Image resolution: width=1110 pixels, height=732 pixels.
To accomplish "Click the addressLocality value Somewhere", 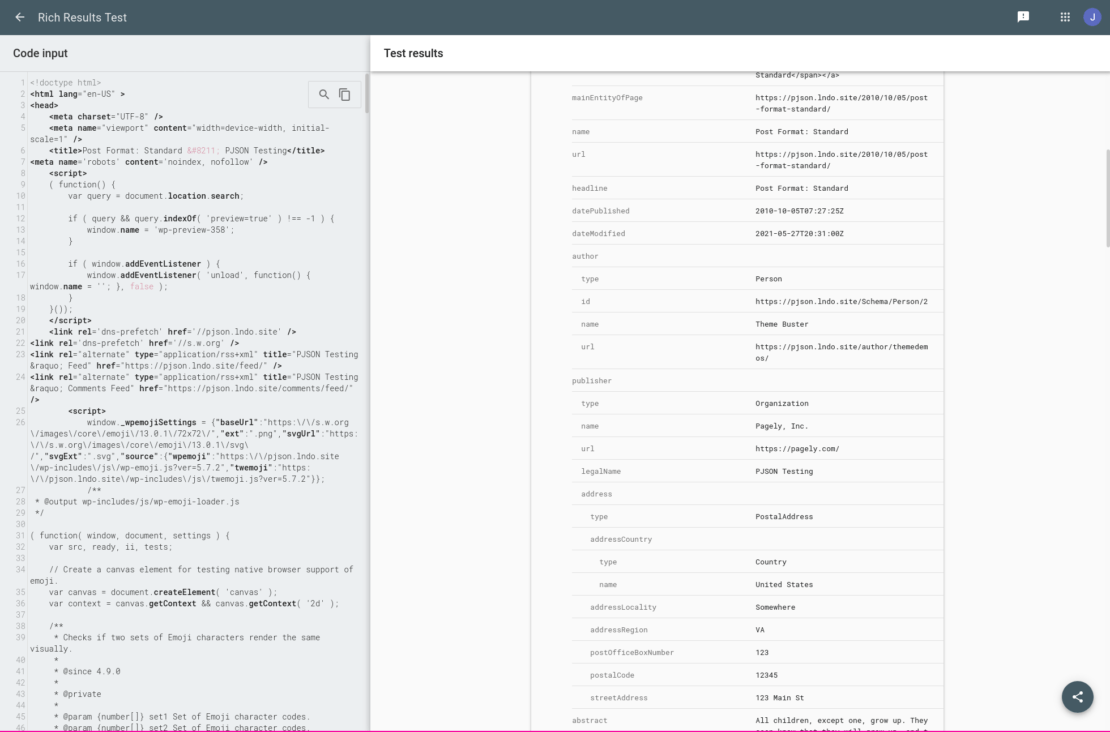I will (775, 607).
